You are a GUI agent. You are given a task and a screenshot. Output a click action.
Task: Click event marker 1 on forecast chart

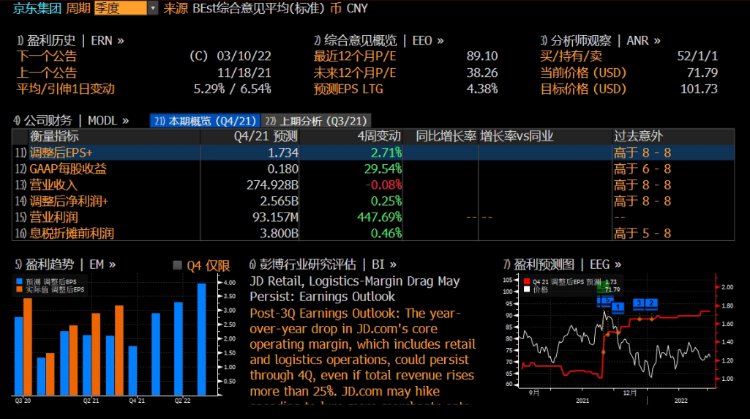(618, 307)
